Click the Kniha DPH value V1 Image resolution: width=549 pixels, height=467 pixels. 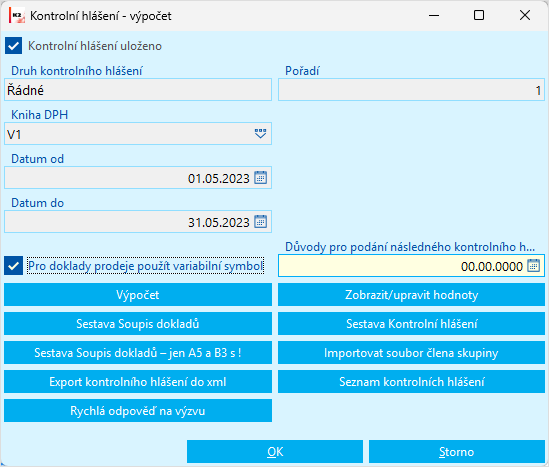click(x=14, y=134)
